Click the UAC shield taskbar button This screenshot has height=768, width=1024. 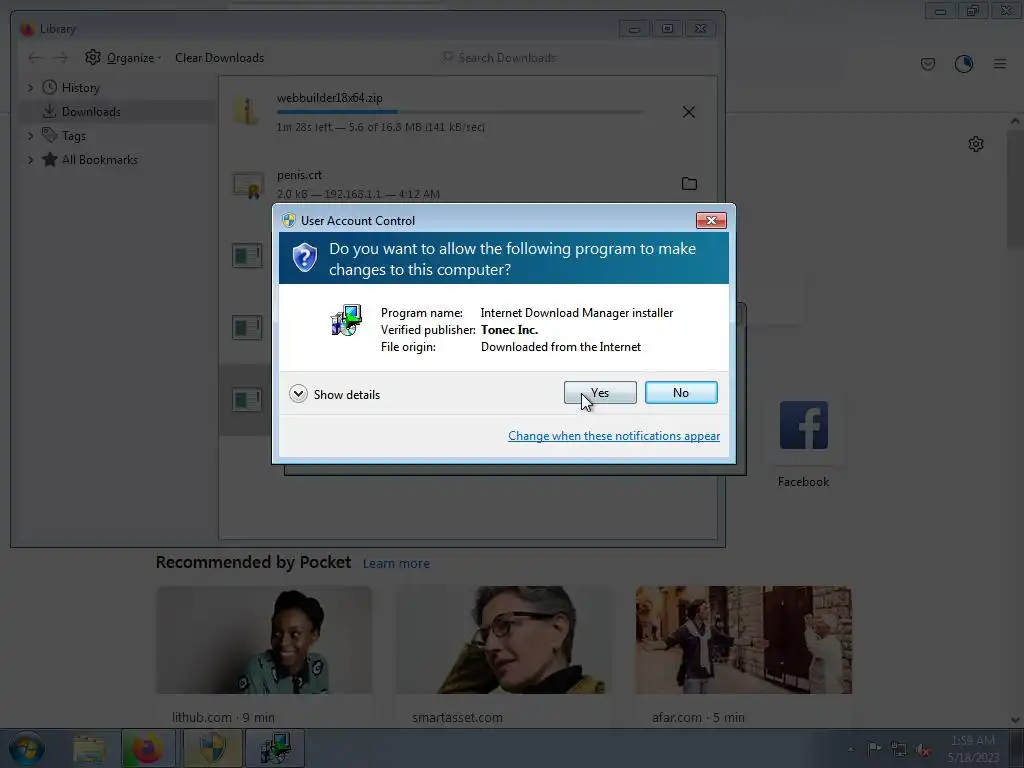tap(212, 748)
